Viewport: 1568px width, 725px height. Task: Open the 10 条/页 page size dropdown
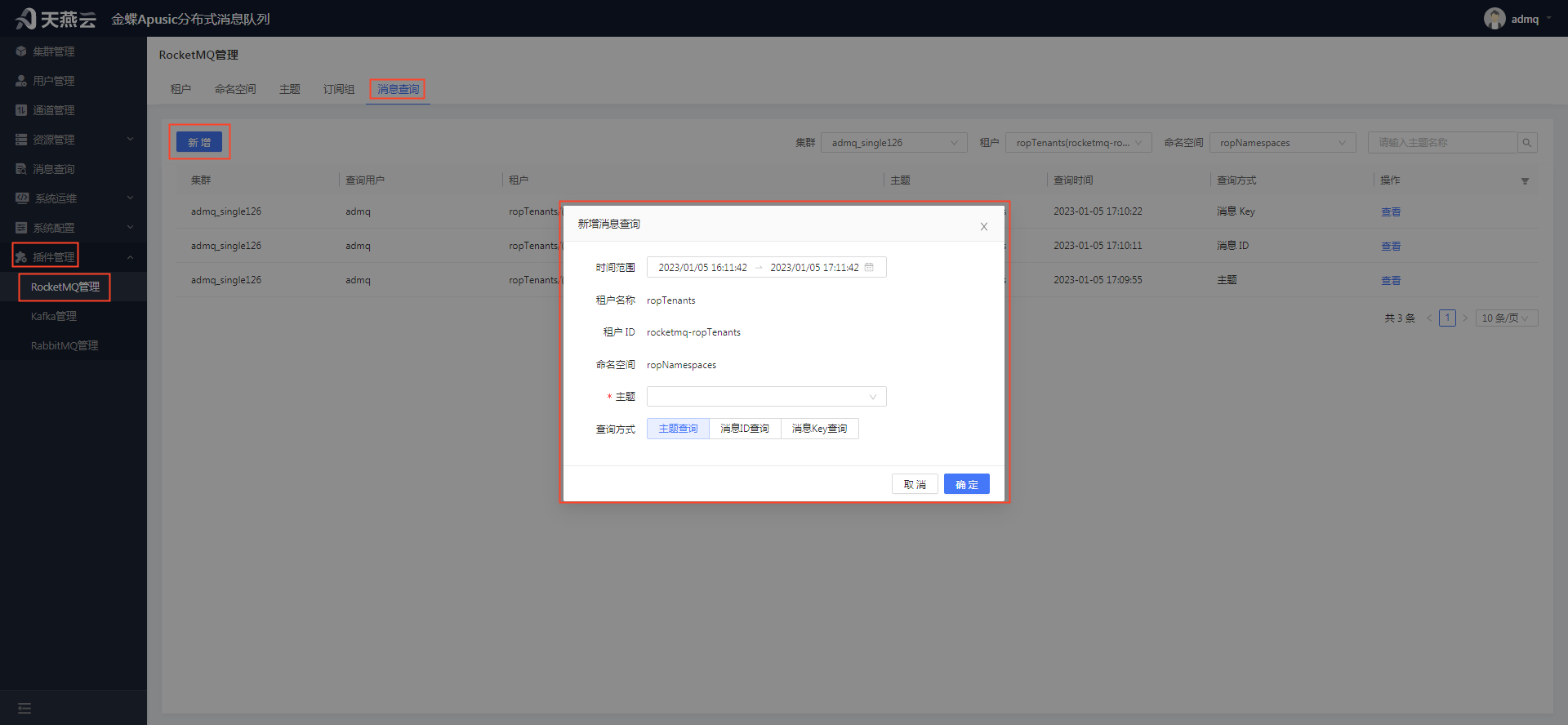point(1507,318)
